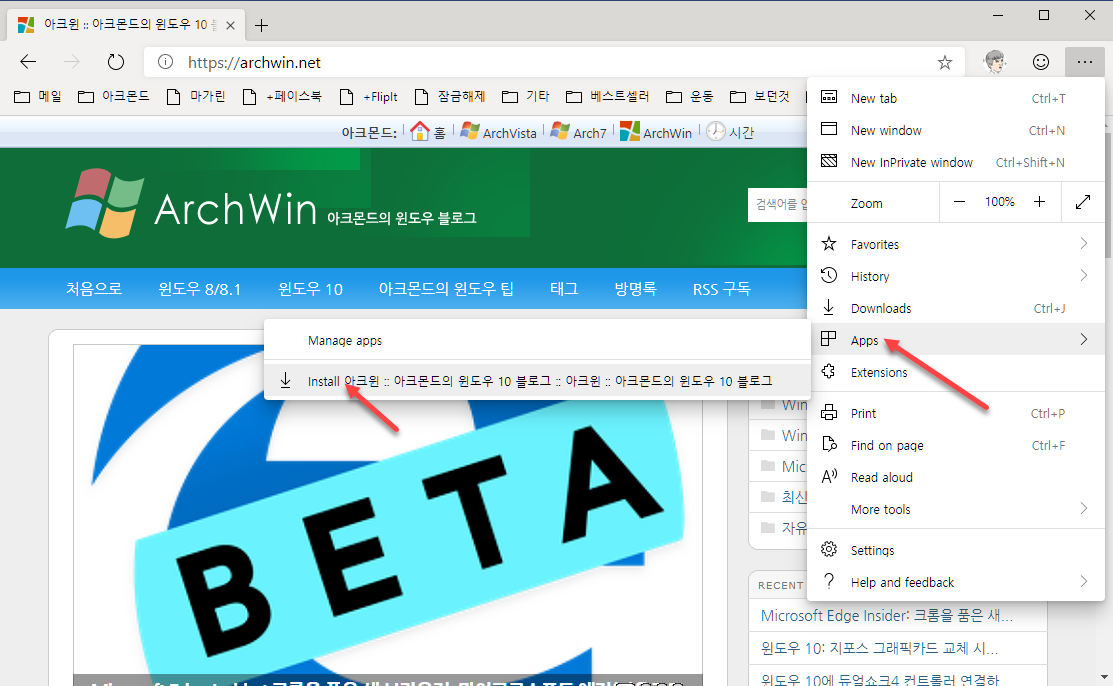The width and height of the screenshot is (1113, 686).
Task: Decrease zoom with the minus button
Action: click(x=959, y=202)
